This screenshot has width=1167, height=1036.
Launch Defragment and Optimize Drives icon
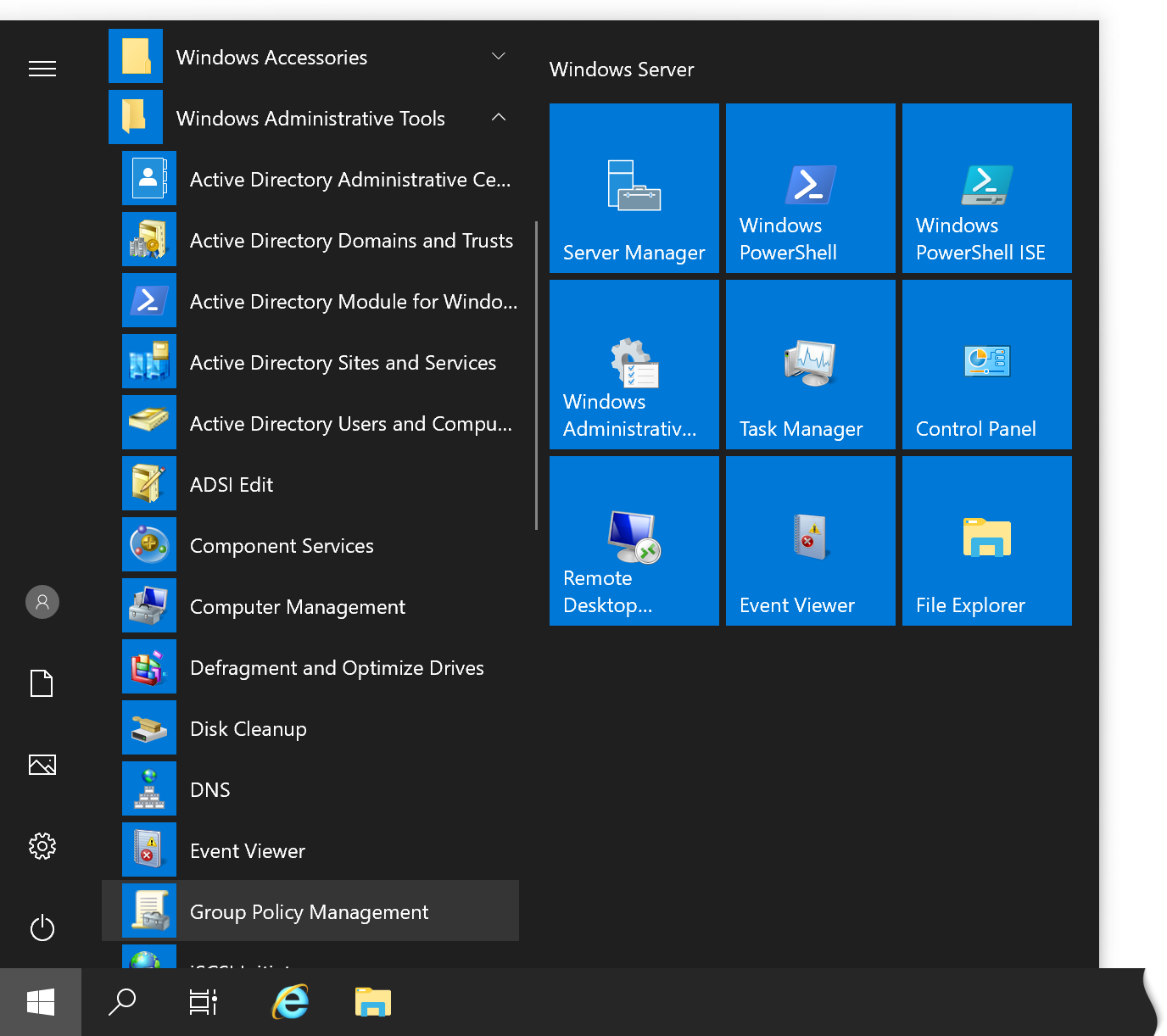(149, 666)
